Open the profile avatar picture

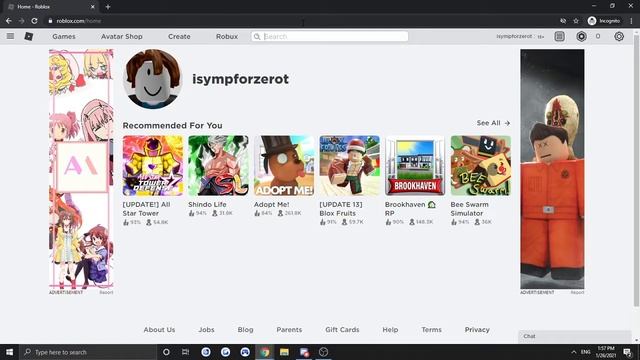[x=152, y=79]
